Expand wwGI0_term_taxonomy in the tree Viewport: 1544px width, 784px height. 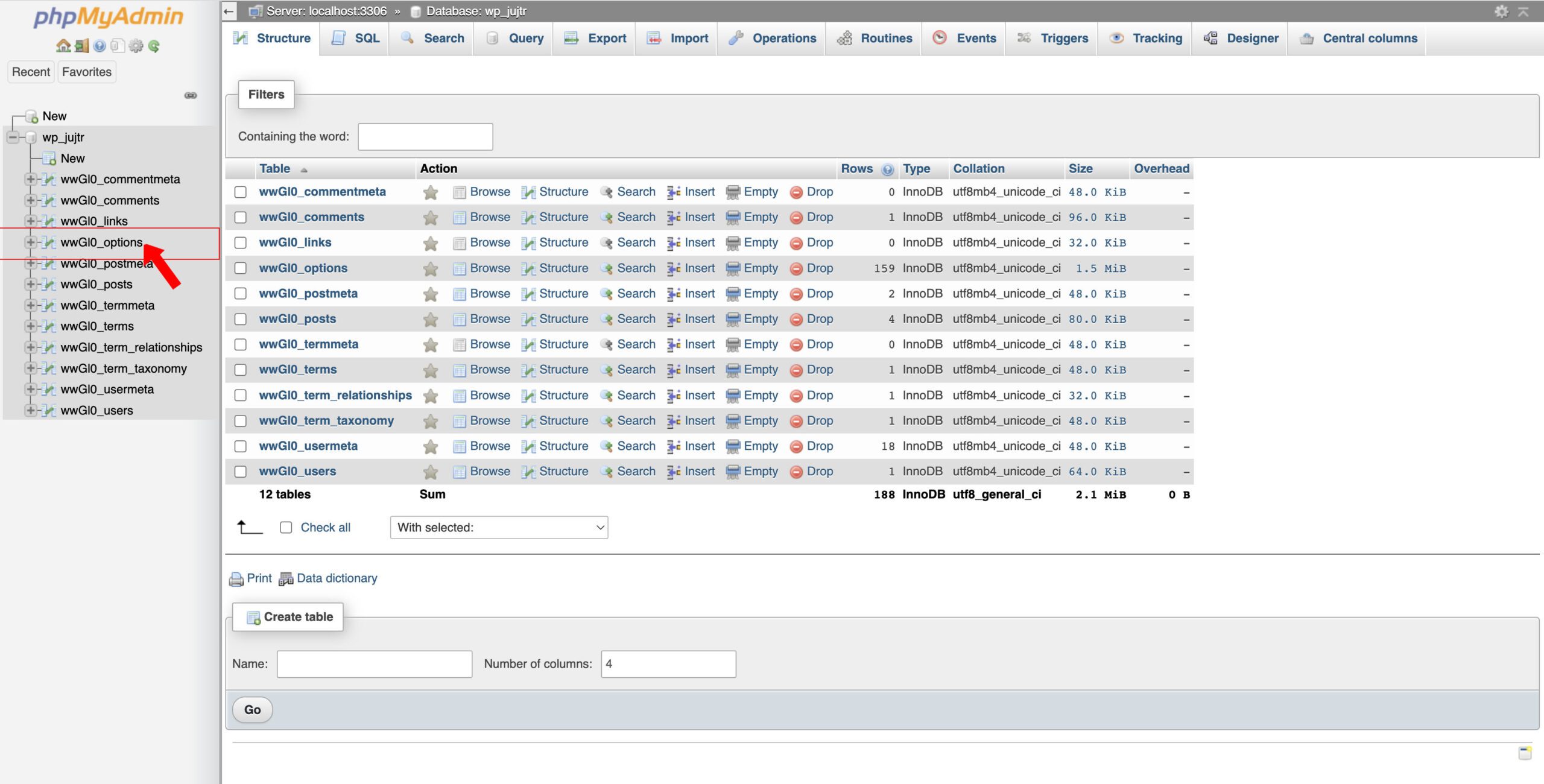30,368
